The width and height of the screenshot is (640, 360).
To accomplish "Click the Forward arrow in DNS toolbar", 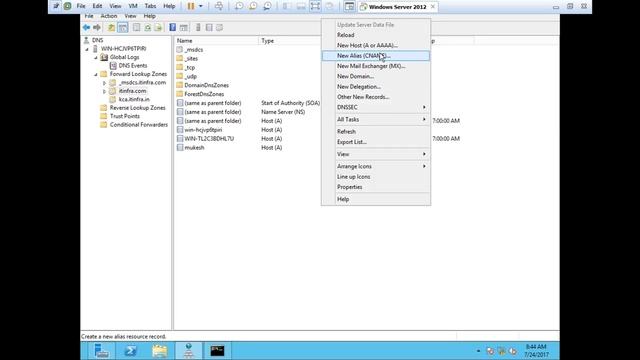I will (97, 27).
